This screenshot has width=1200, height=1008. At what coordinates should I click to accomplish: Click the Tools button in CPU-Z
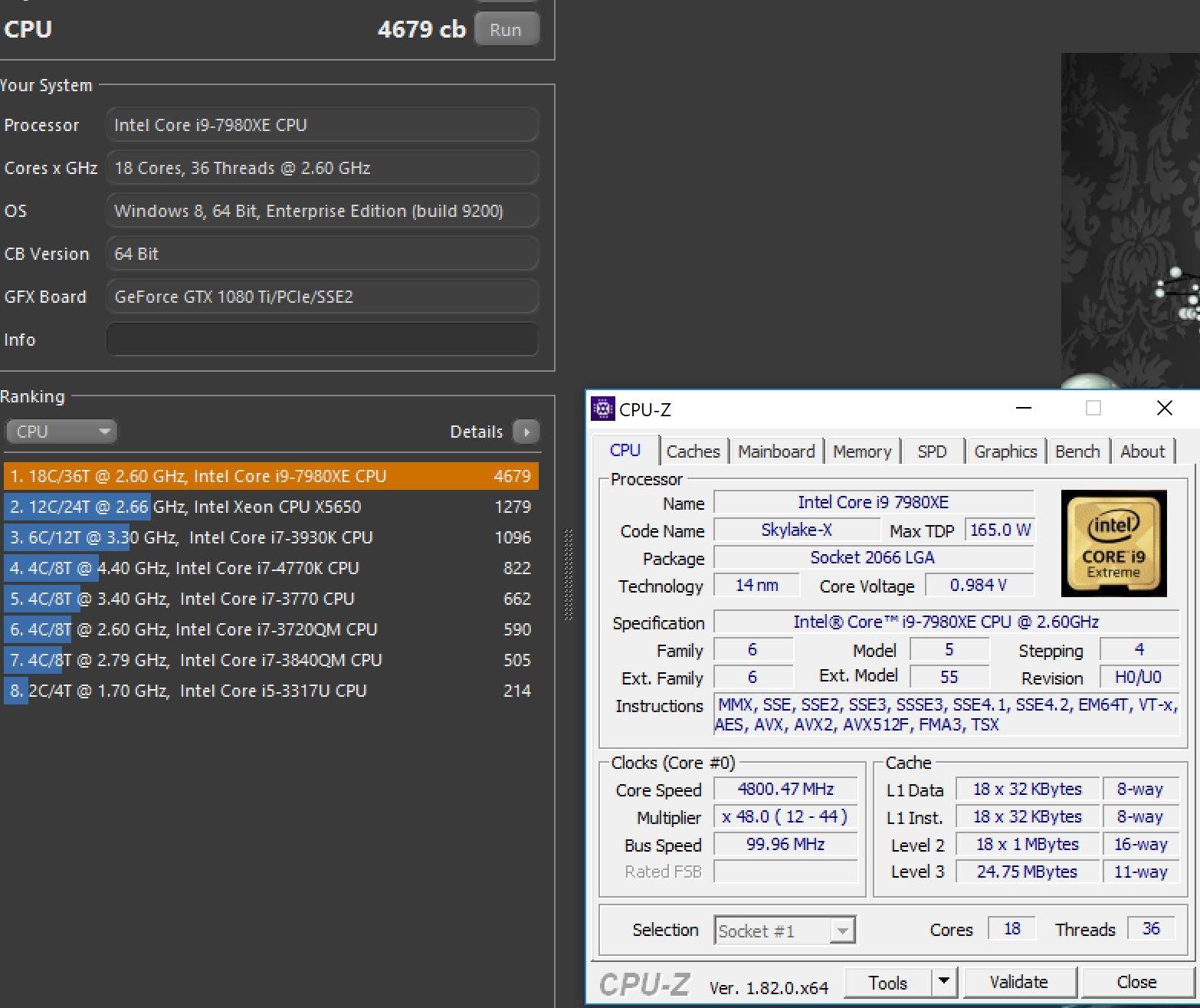[x=888, y=982]
